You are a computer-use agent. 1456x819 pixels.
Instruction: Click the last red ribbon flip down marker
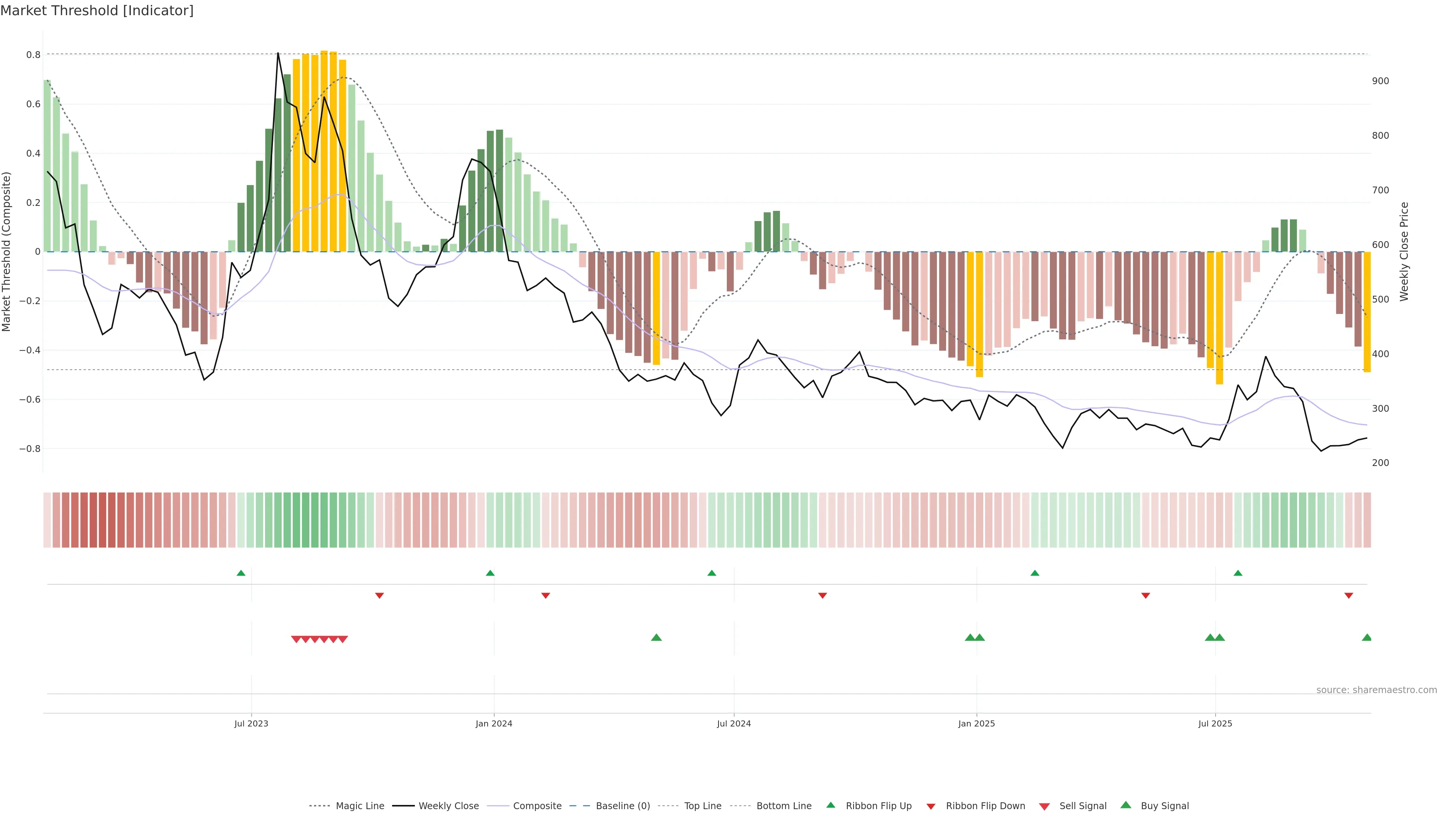coord(1349,595)
